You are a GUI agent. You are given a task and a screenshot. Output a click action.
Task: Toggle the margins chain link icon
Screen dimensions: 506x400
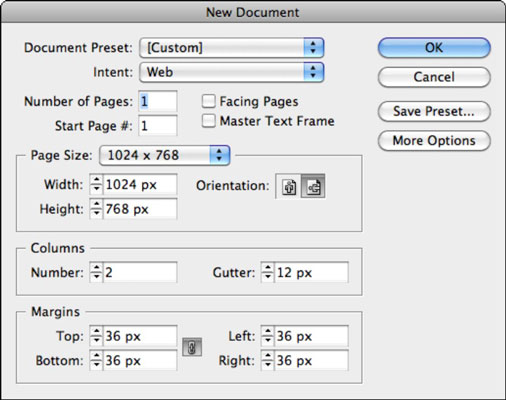pos(192,347)
